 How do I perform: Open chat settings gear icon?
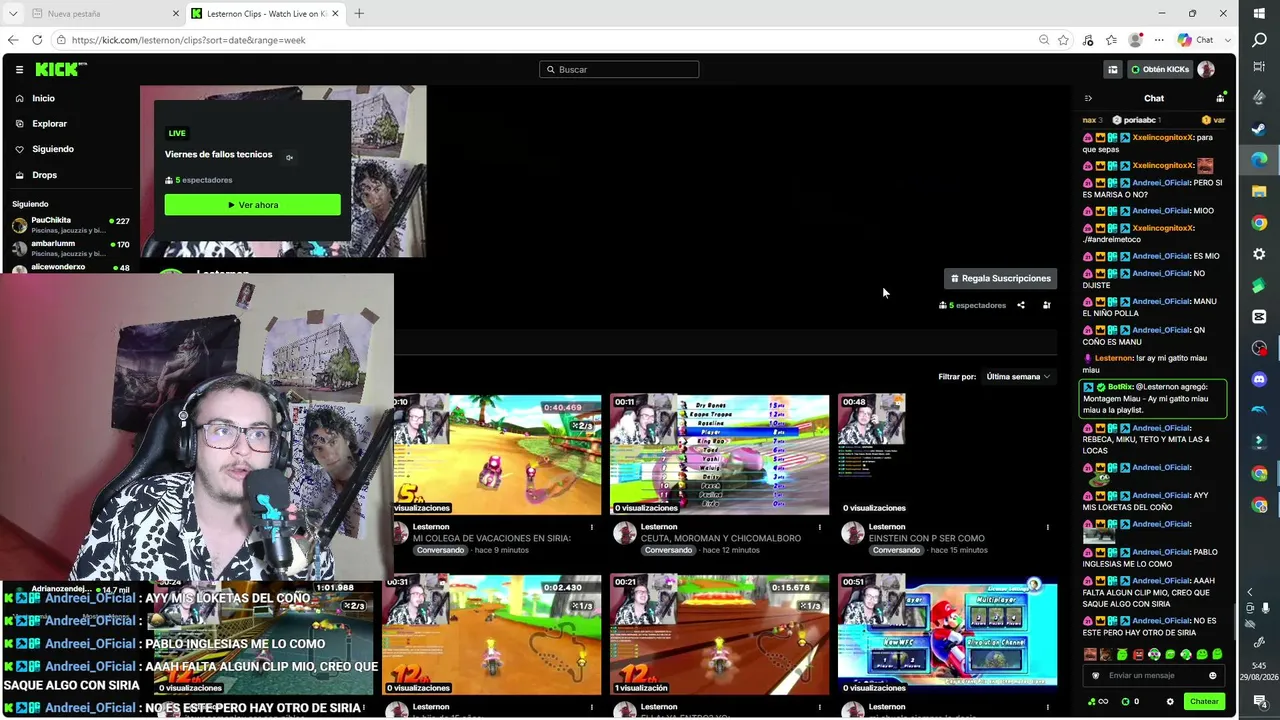click(1170, 701)
